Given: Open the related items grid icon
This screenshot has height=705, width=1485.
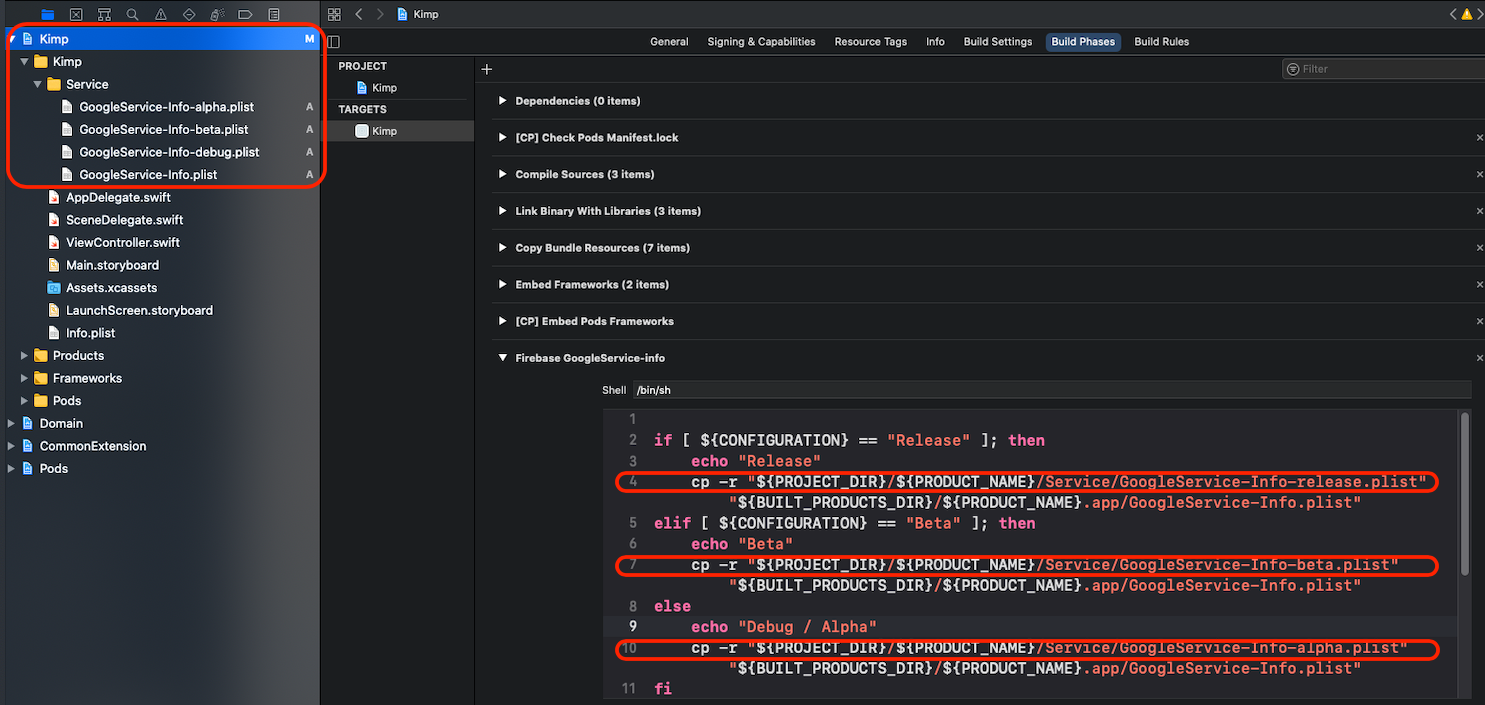Looking at the screenshot, I should coord(334,14).
